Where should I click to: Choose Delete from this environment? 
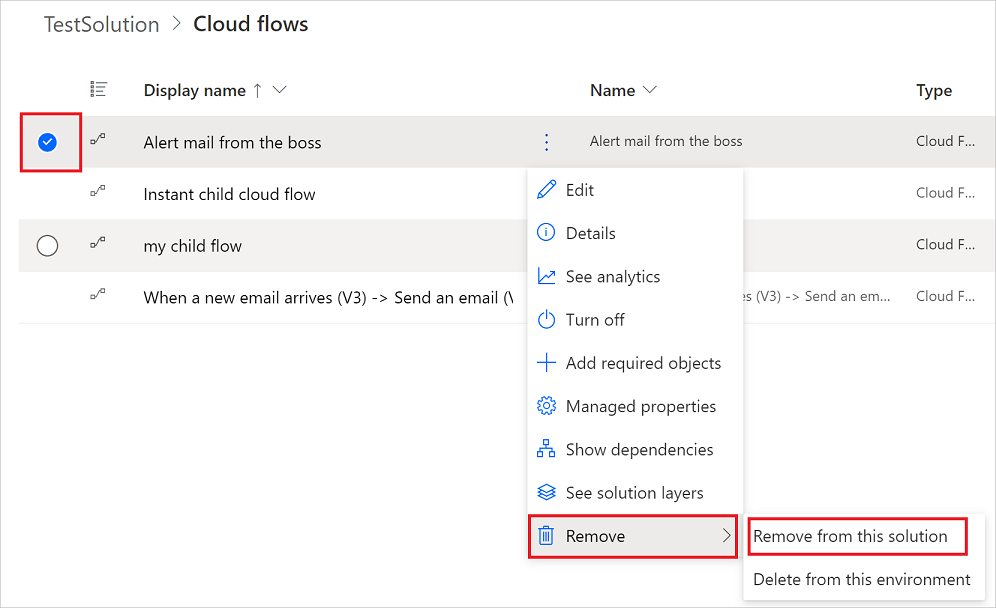[x=860, y=579]
